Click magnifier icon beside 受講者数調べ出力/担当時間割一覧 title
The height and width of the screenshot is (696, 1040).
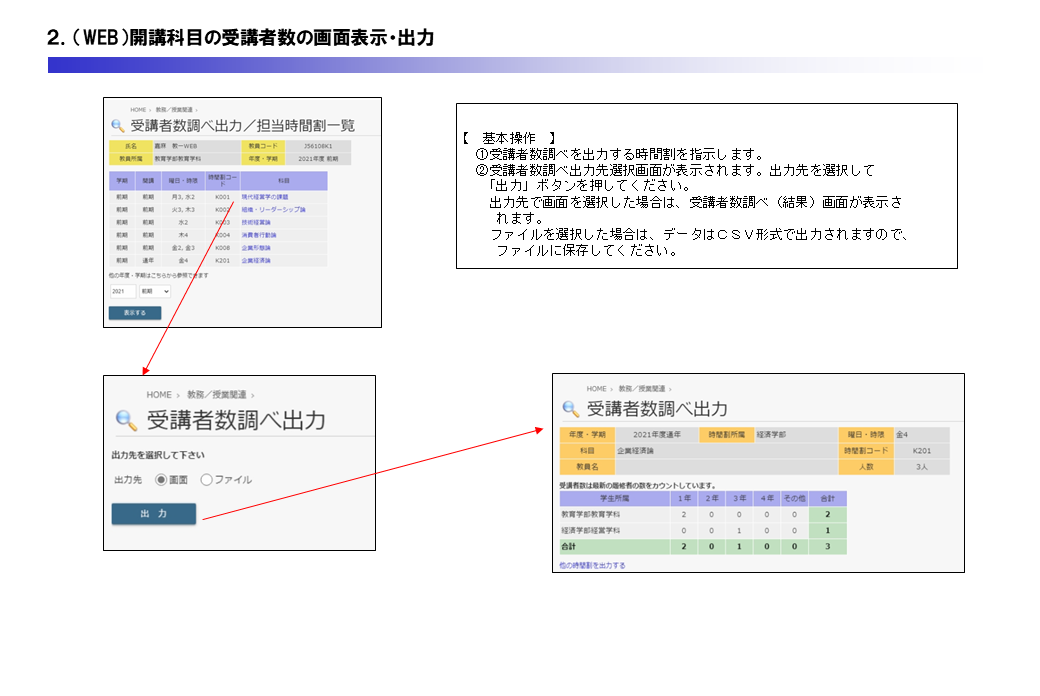(117, 125)
